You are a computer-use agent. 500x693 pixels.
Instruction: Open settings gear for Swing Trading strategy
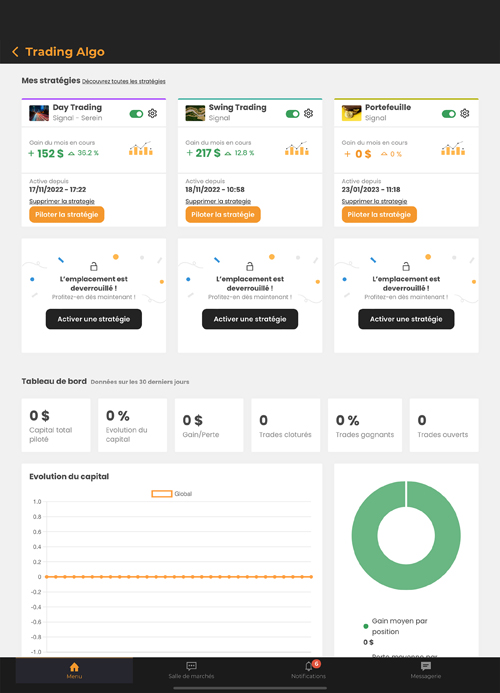[x=309, y=114]
